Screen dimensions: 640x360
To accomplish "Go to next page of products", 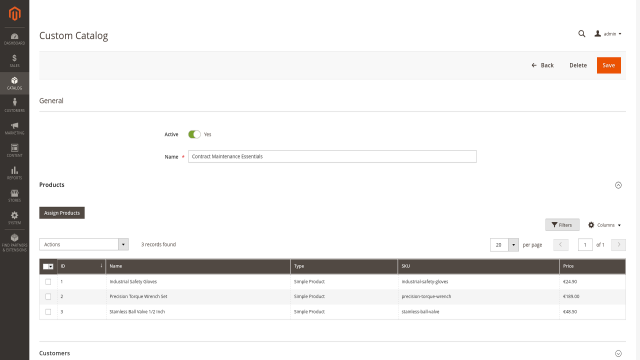I will (618, 245).
